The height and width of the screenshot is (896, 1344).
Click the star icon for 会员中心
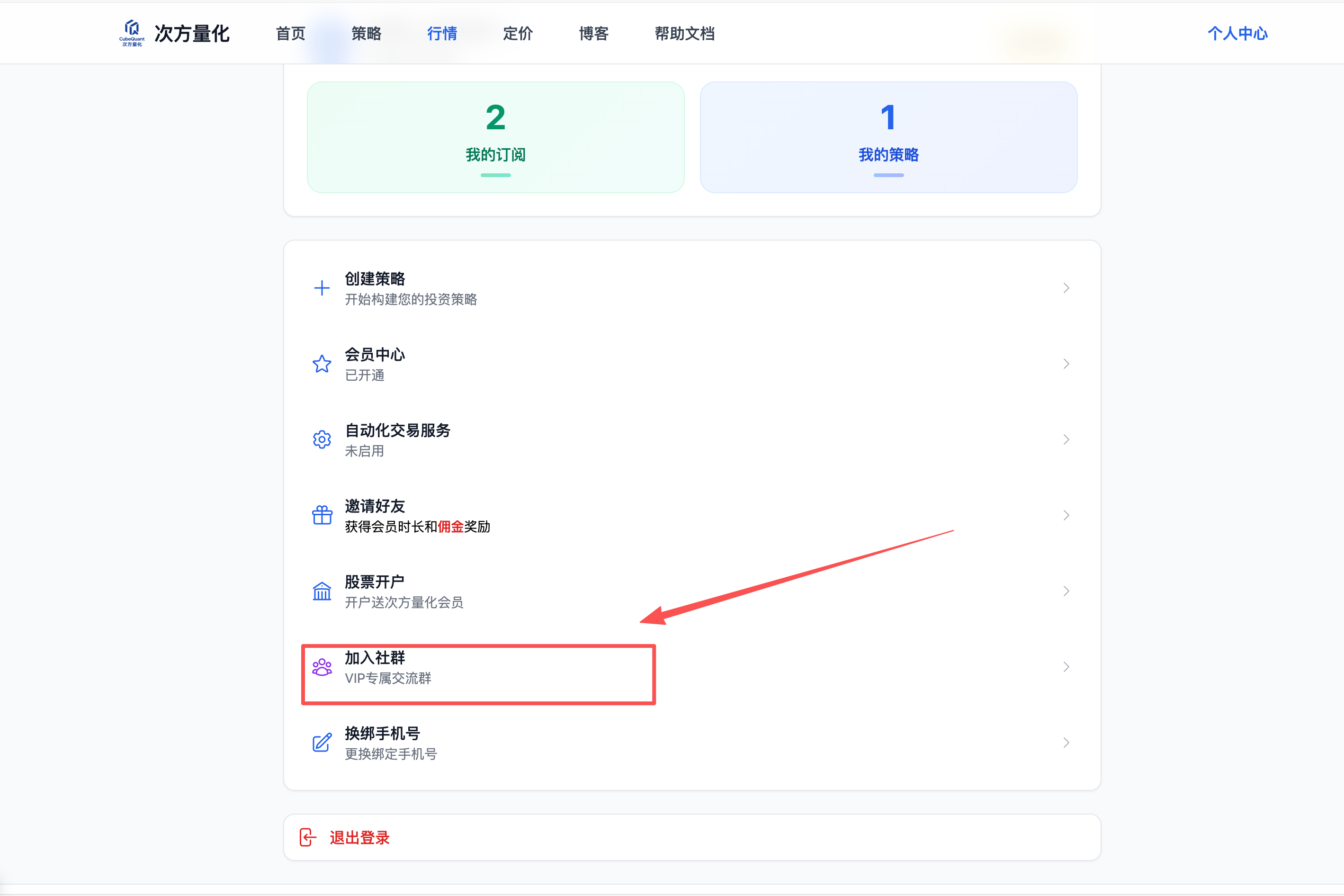[x=322, y=364]
